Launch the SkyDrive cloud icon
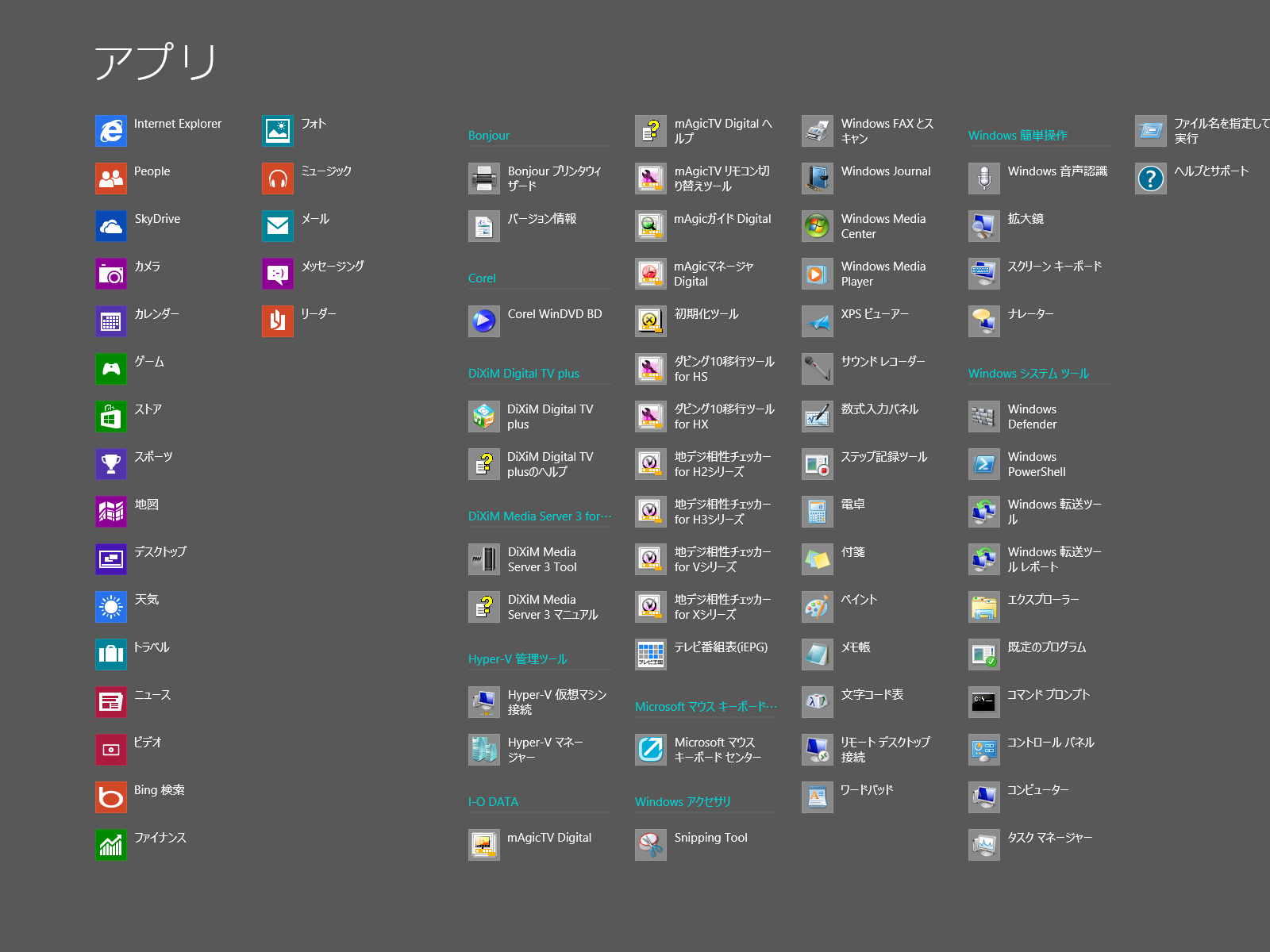 pyautogui.click(x=111, y=226)
